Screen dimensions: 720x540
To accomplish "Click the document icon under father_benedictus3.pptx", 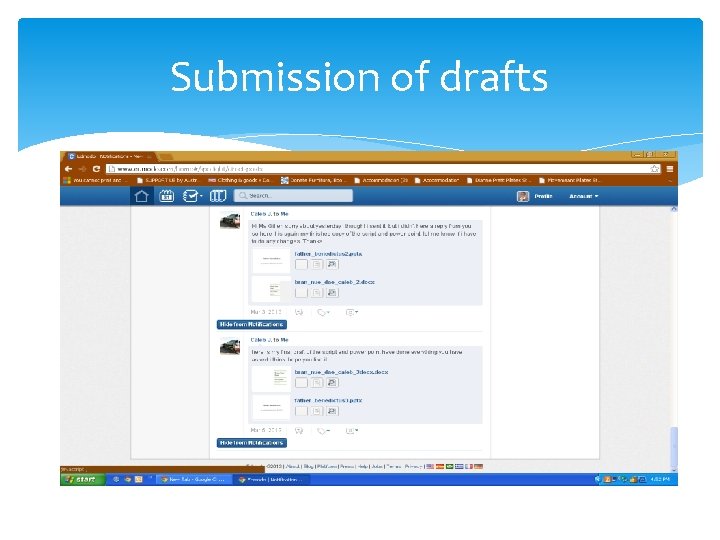I will [317, 411].
